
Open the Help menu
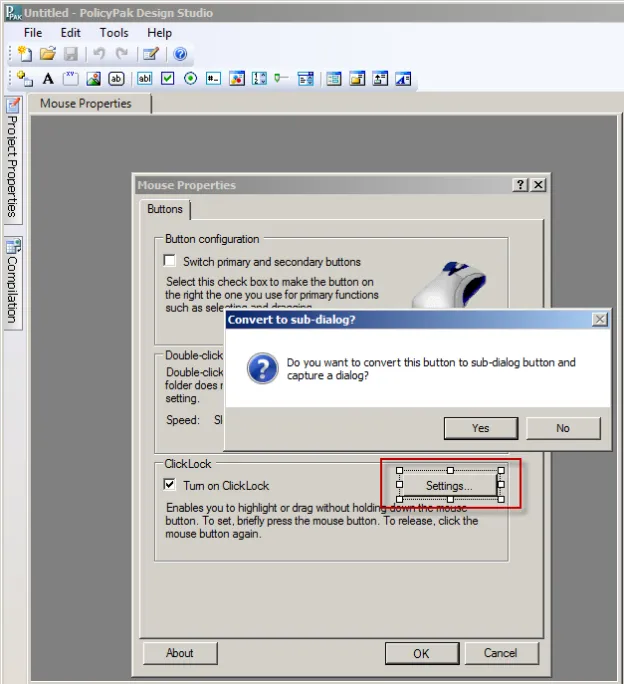pyautogui.click(x=159, y=33)
